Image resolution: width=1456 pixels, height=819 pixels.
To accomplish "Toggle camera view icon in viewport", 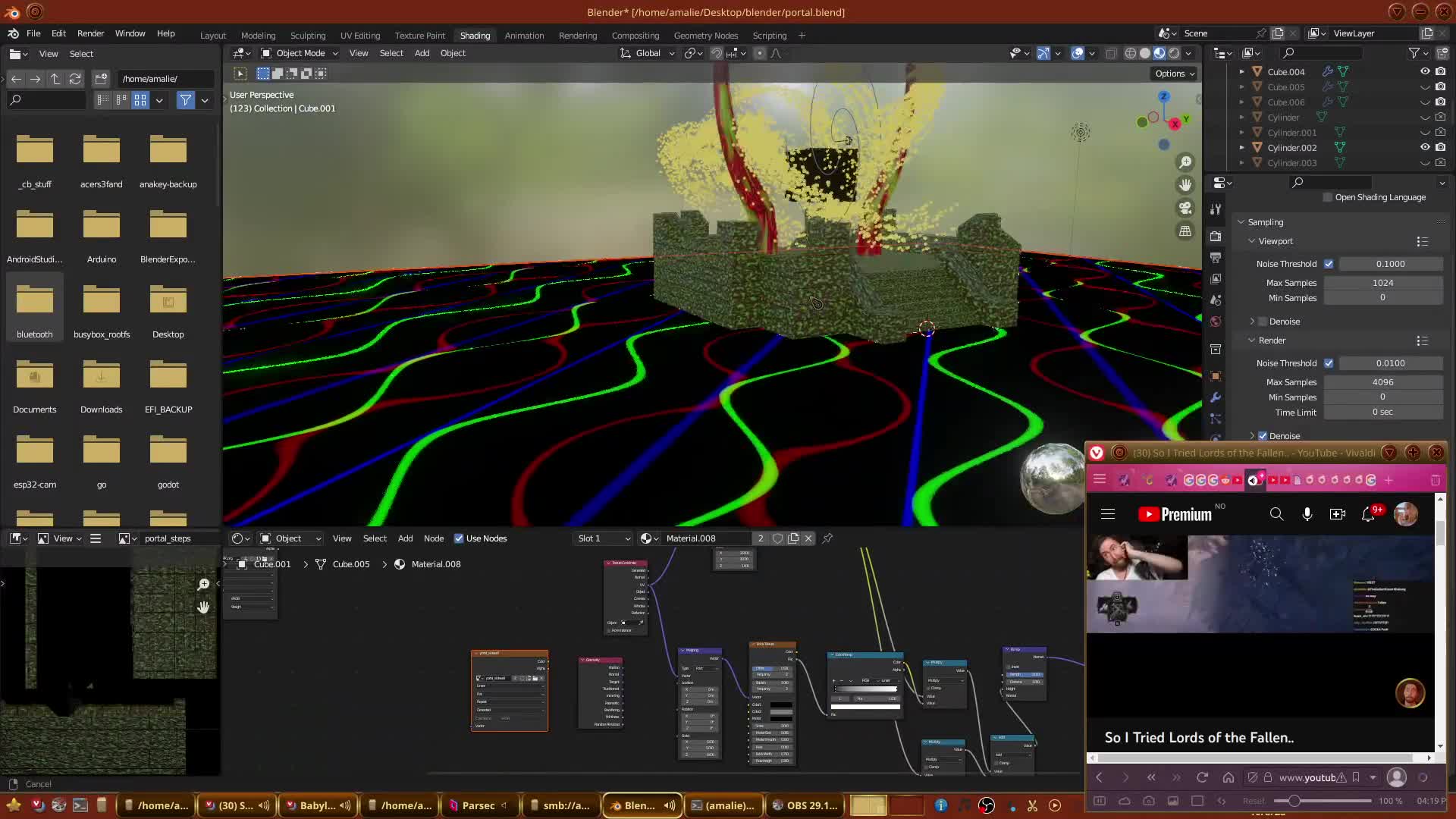I will click(x=1185, y=208).
